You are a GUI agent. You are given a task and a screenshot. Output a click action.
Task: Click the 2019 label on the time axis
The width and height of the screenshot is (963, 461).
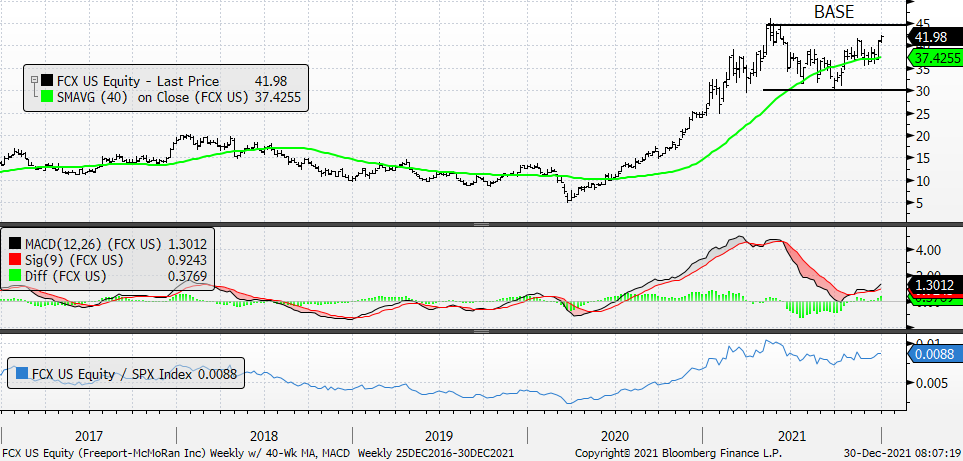pos(440,436)
